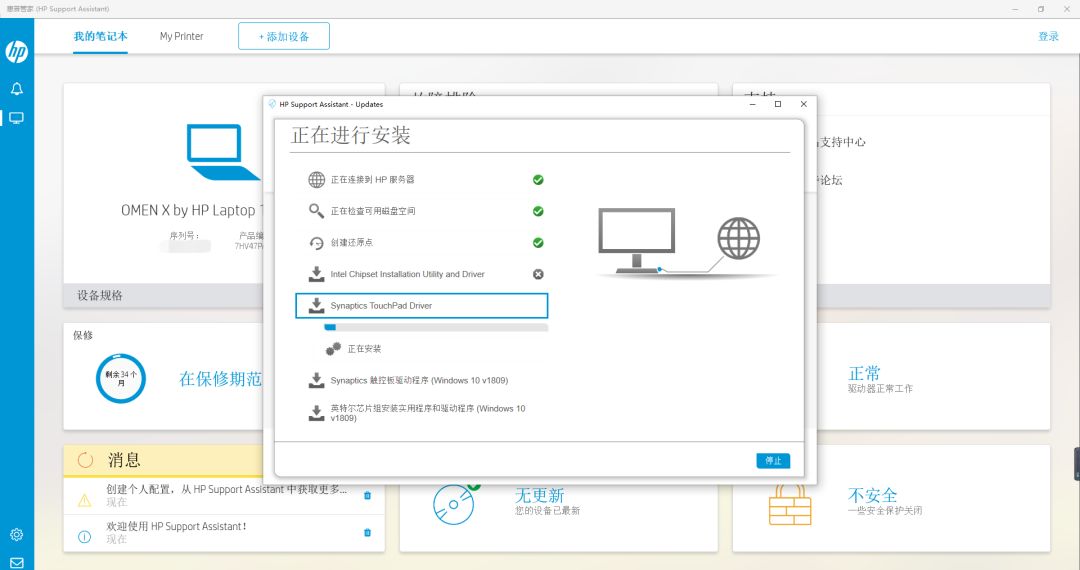
Task: Select the monitor devices icon in sidebar
Action: (x=17, y=118)
